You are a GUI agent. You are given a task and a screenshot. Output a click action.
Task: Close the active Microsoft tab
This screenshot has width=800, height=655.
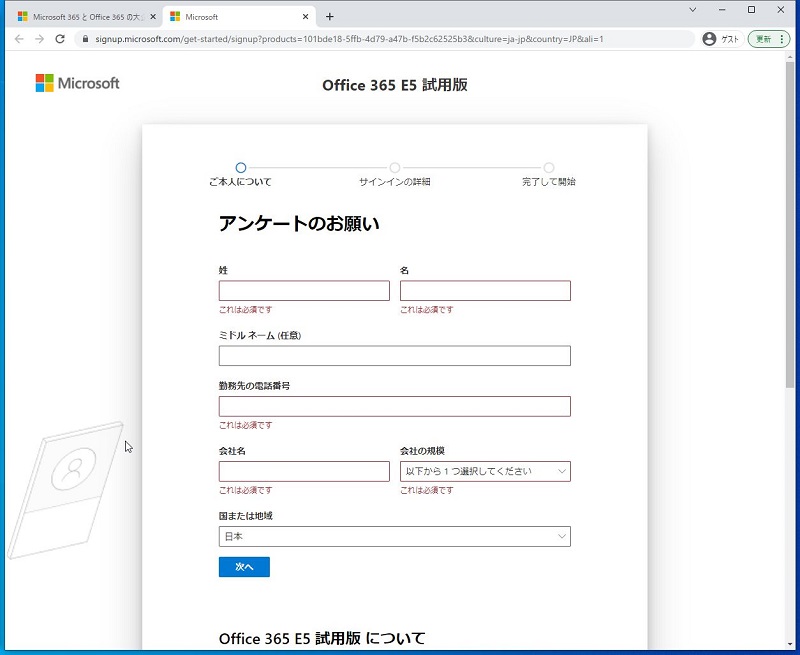point(305,17)
